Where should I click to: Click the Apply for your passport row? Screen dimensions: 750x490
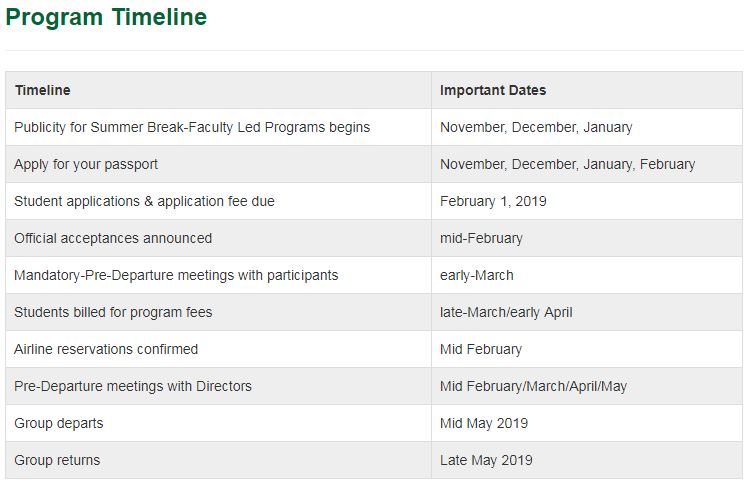(86, 164)
